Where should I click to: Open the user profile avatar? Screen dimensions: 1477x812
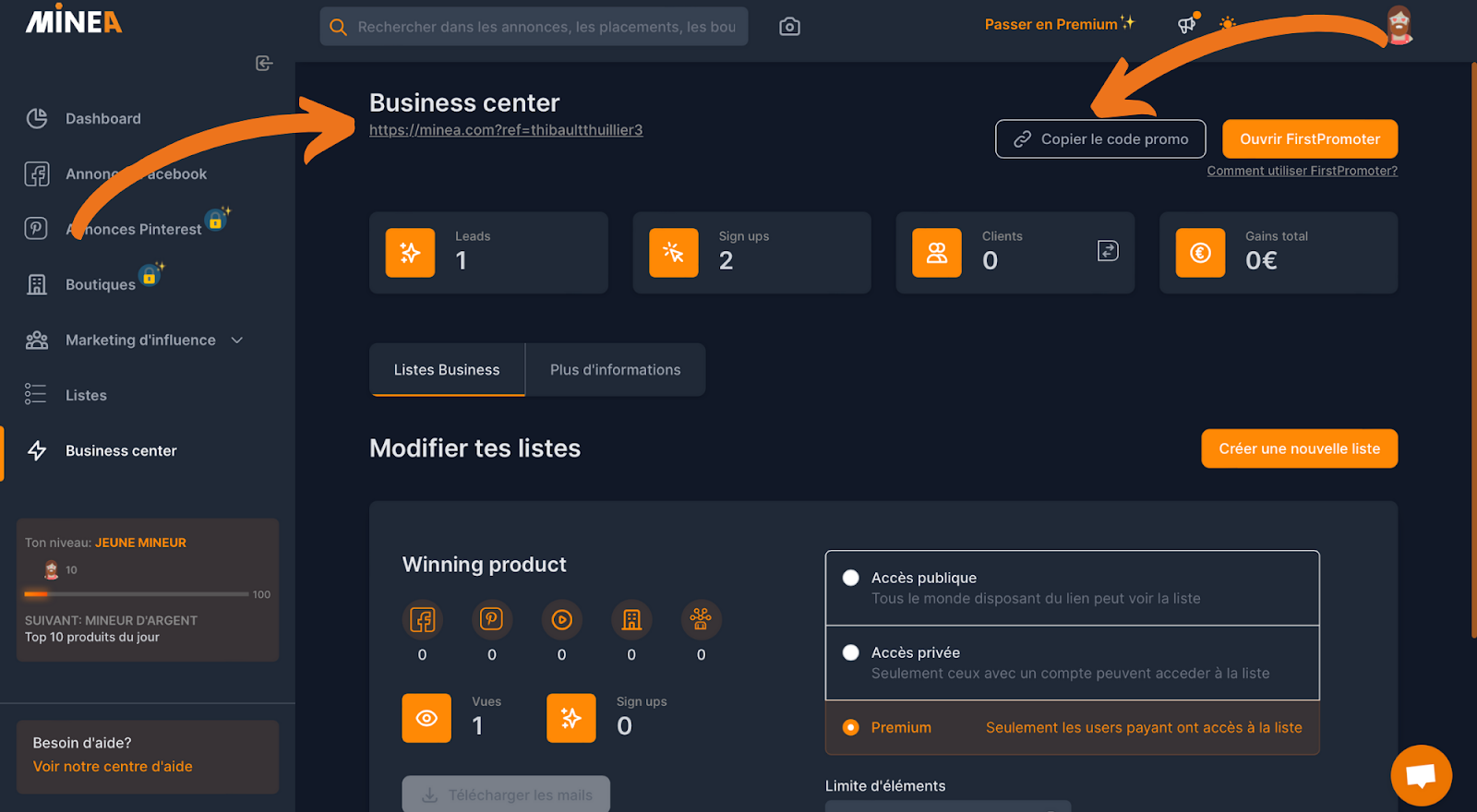(1399, 25)
